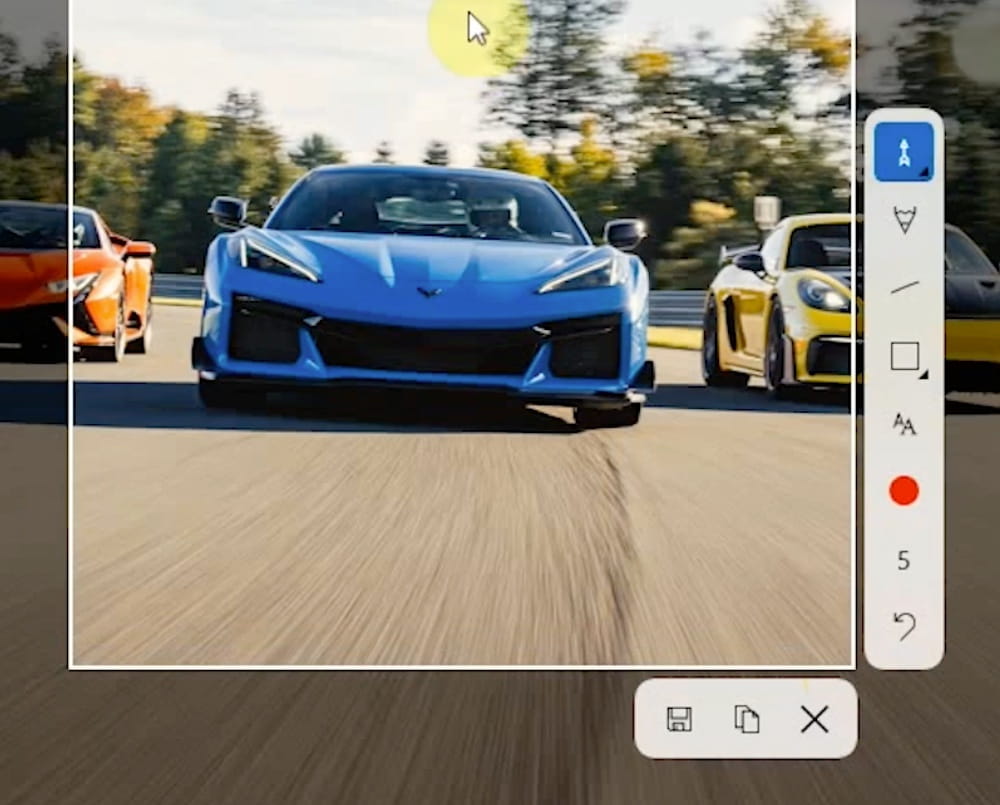The image size is (1000, 805).
Task: Open the red color picker swatch
Action: pyautogui.click(x=904, y=491)
